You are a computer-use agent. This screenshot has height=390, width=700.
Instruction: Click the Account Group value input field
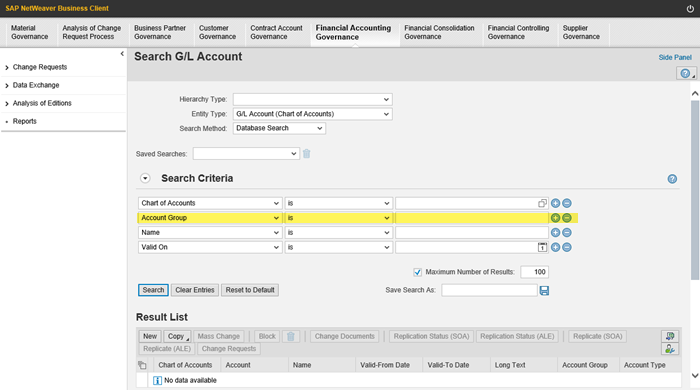(x=472, y=218)
